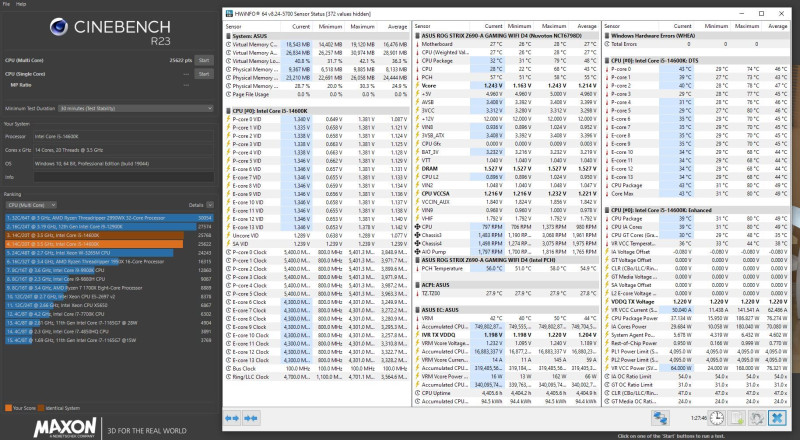The height and width of the screenshot is (440, 800).
Task: Select the IA OC Ratio Limit row
Action: (696, 376)
